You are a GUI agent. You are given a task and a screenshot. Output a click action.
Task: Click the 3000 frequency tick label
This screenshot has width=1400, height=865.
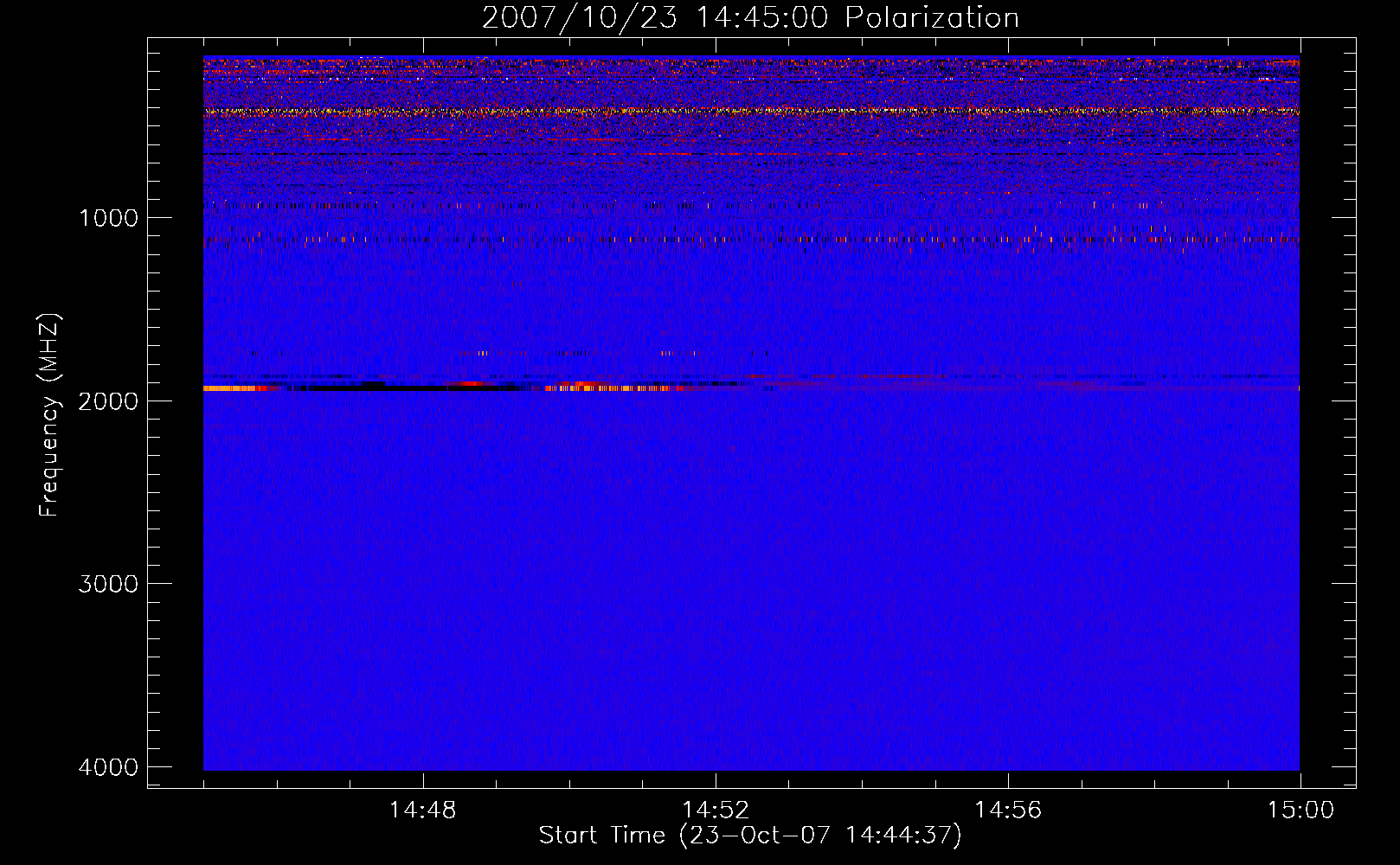[x=108, y=584]
